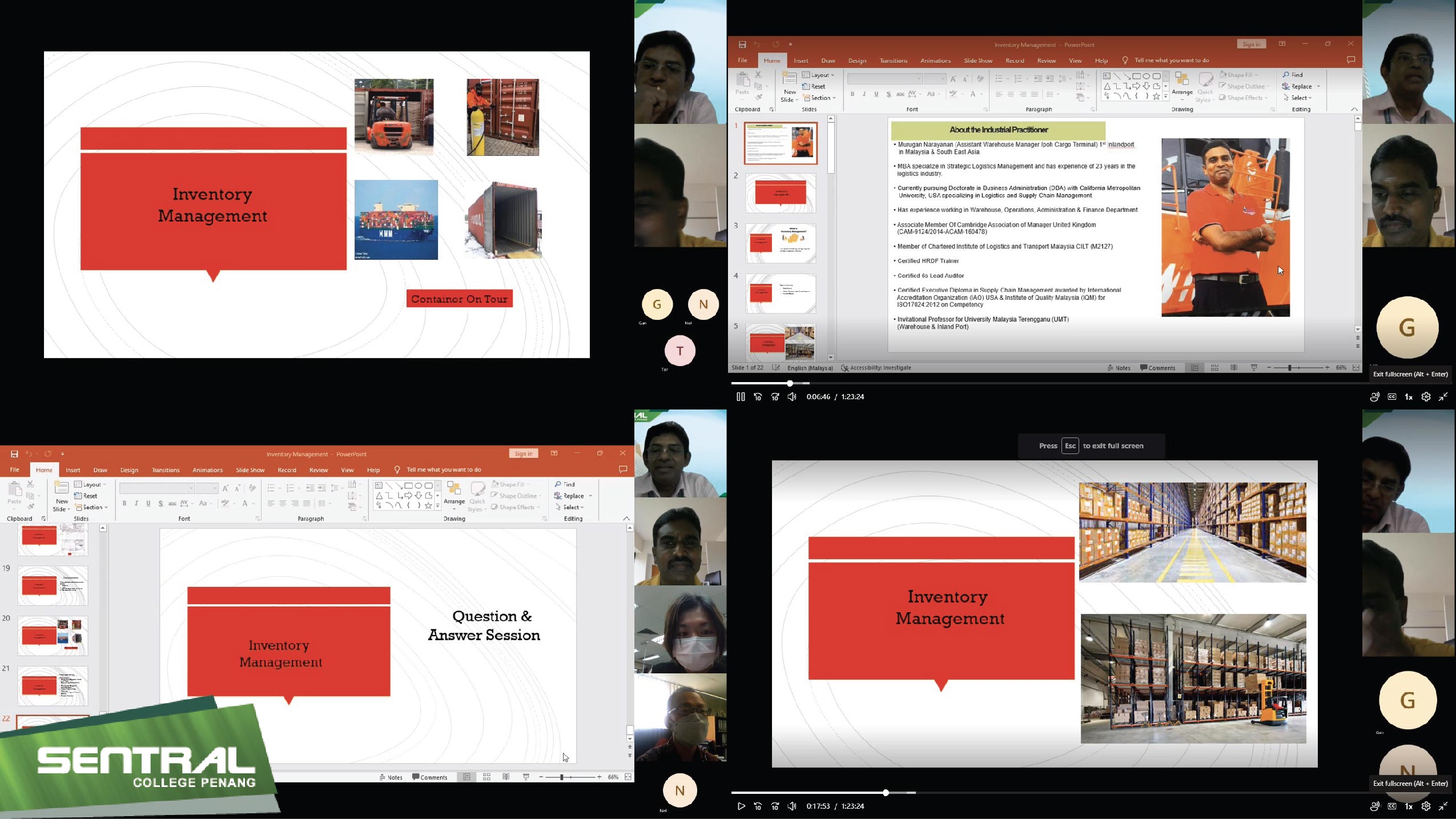
Task: Pick the Text Box shape in Q&A PowerPoint gallery
Action: coord(379,485)
